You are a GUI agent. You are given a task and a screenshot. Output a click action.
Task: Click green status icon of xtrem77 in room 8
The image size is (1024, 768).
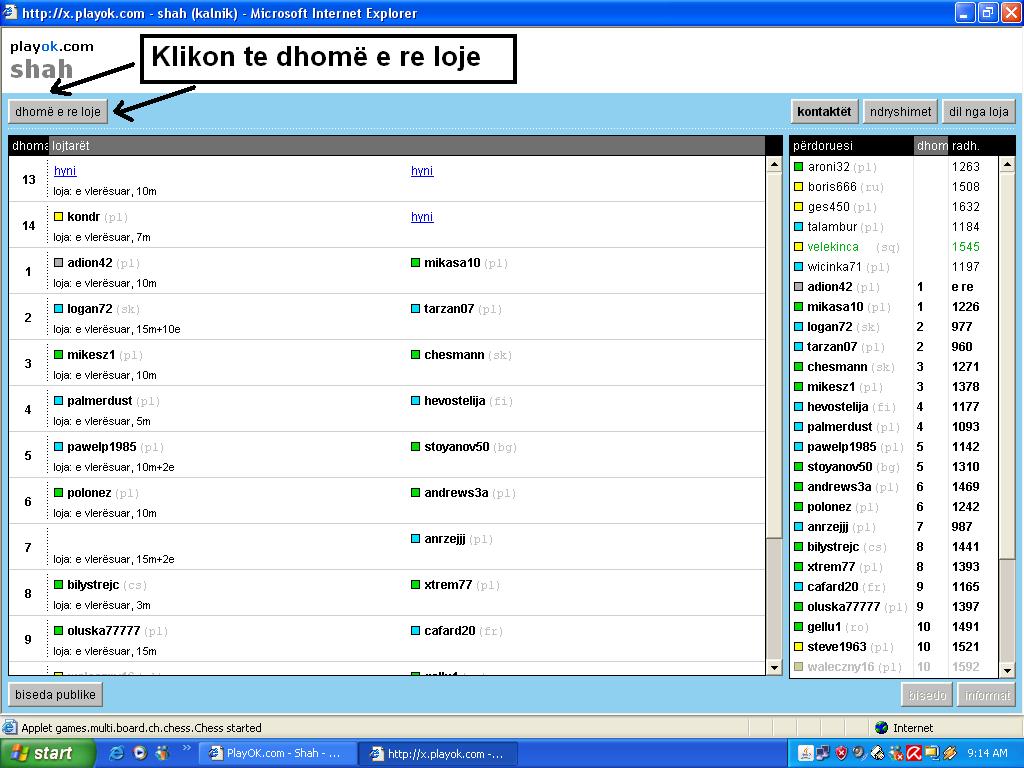tap(415, 584)
